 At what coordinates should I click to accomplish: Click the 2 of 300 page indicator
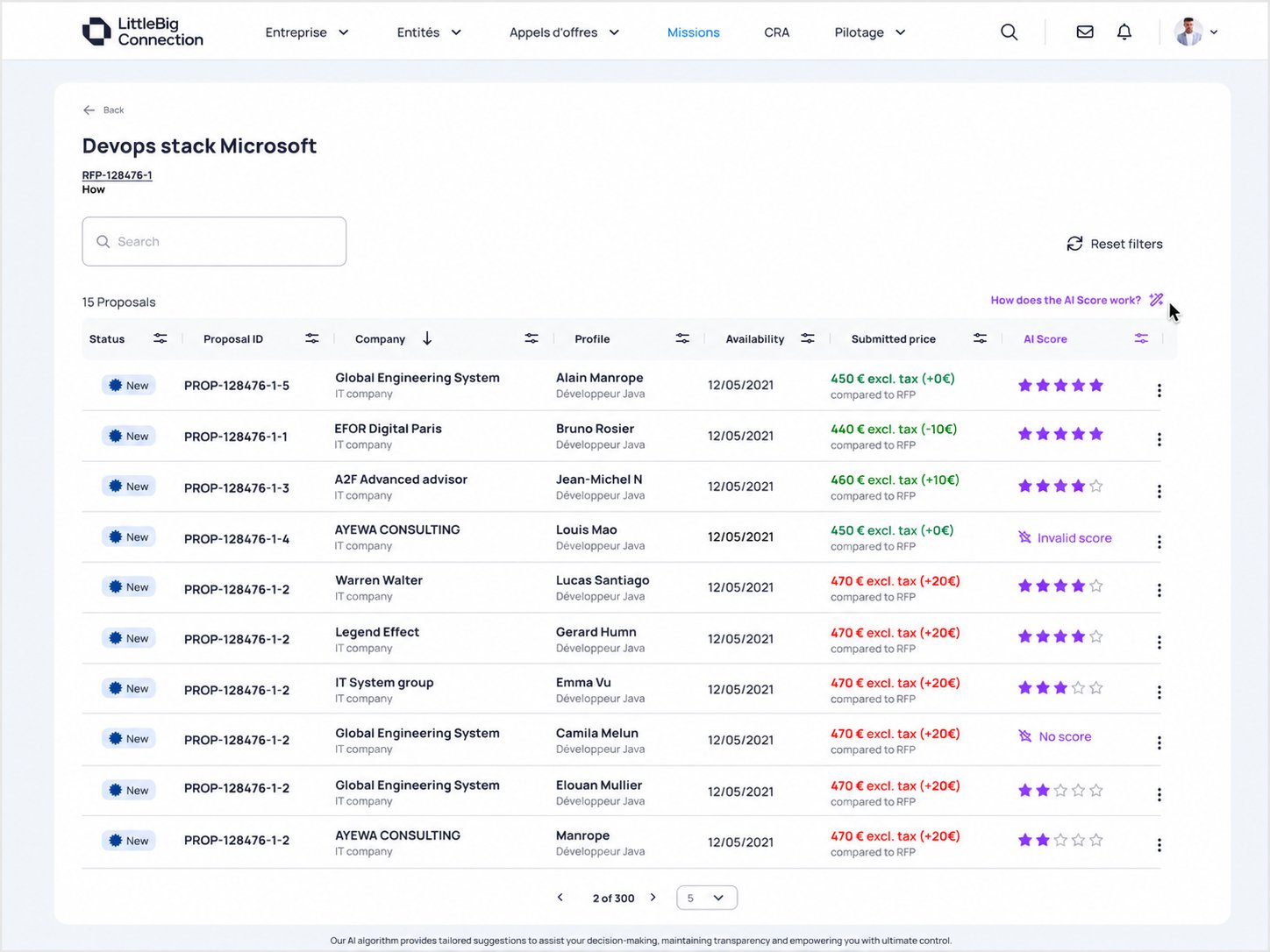pyautogui.click(x=613, y=899)
